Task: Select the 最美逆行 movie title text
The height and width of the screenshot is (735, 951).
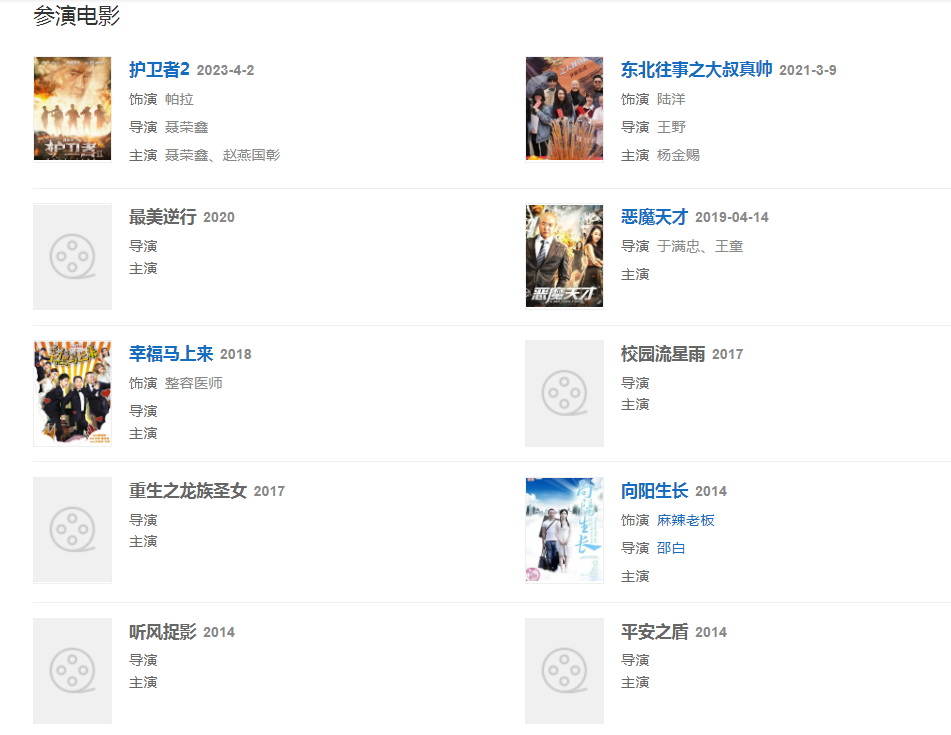Action: pos(162,217)
